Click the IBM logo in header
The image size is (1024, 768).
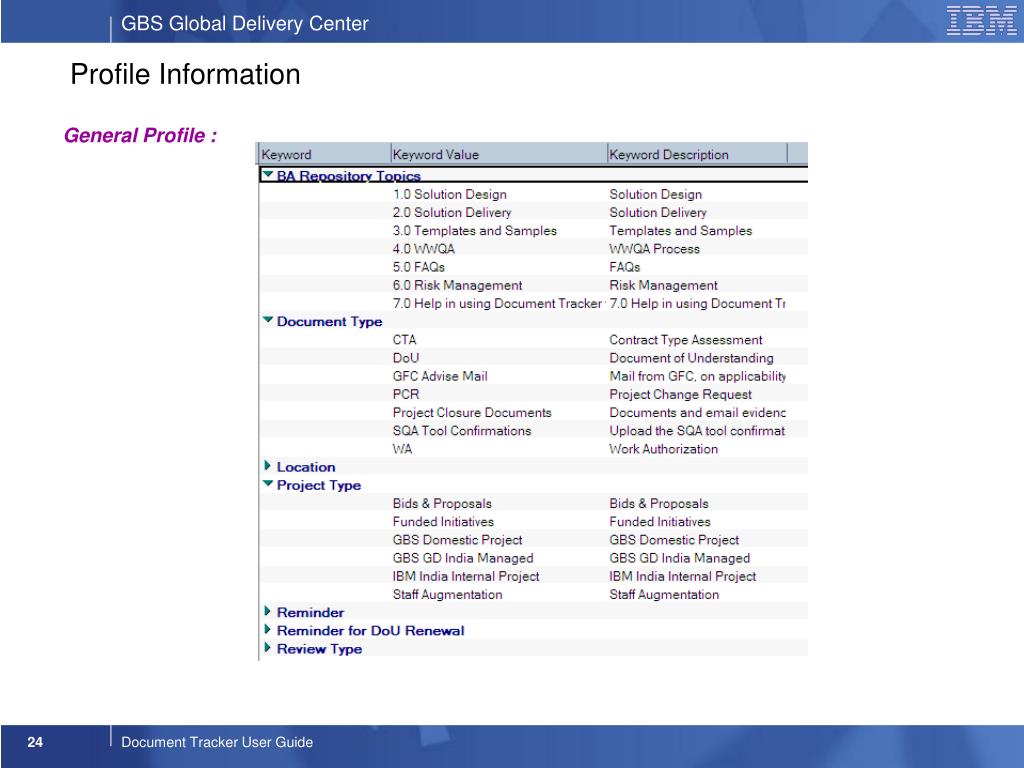tap(981, 20)
